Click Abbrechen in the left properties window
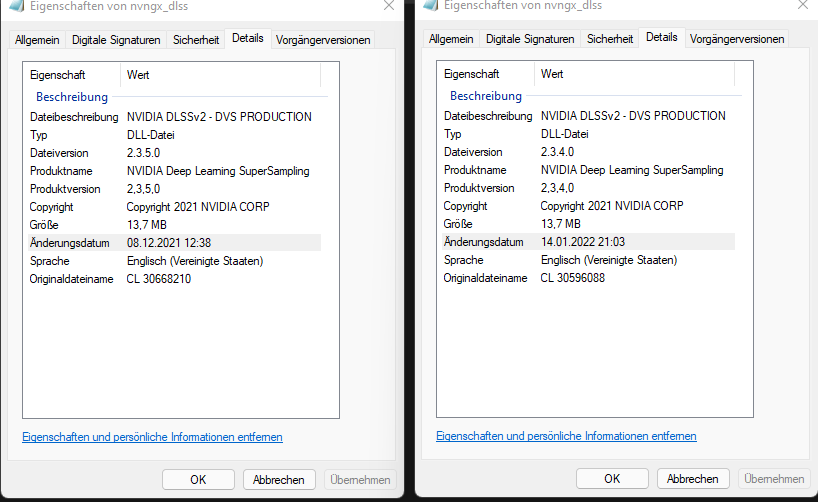 pyautogui.click(x=279, y=480)
